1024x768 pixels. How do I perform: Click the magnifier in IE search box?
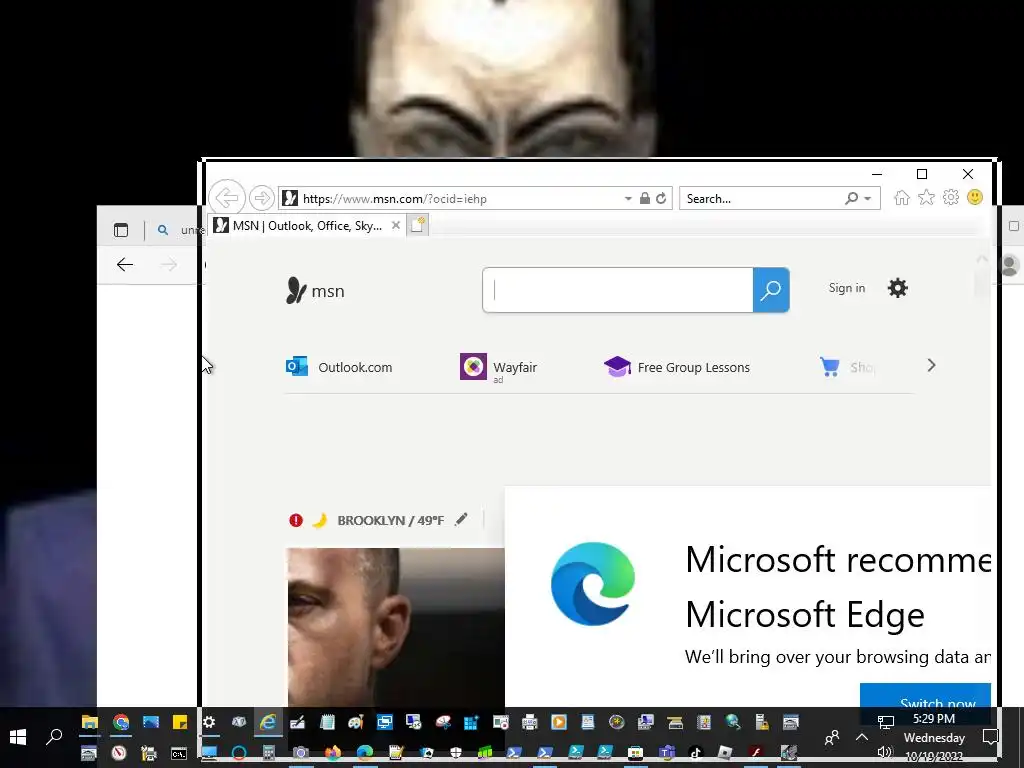coord(851,198)
